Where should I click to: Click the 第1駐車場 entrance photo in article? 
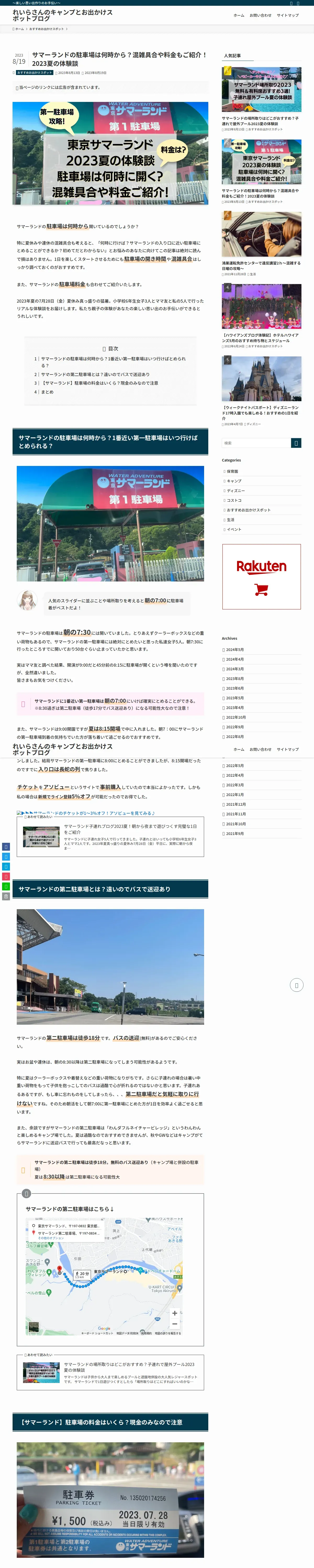110,523
